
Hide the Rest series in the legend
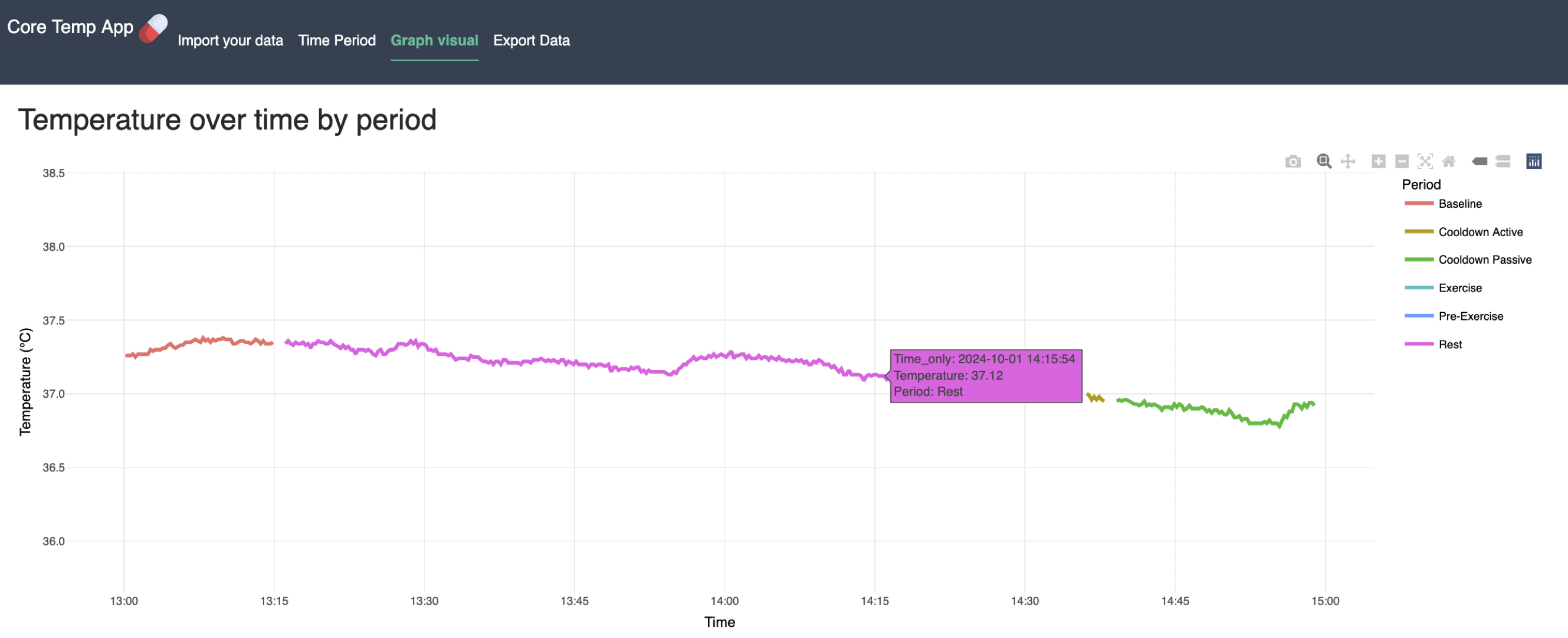1450,344
